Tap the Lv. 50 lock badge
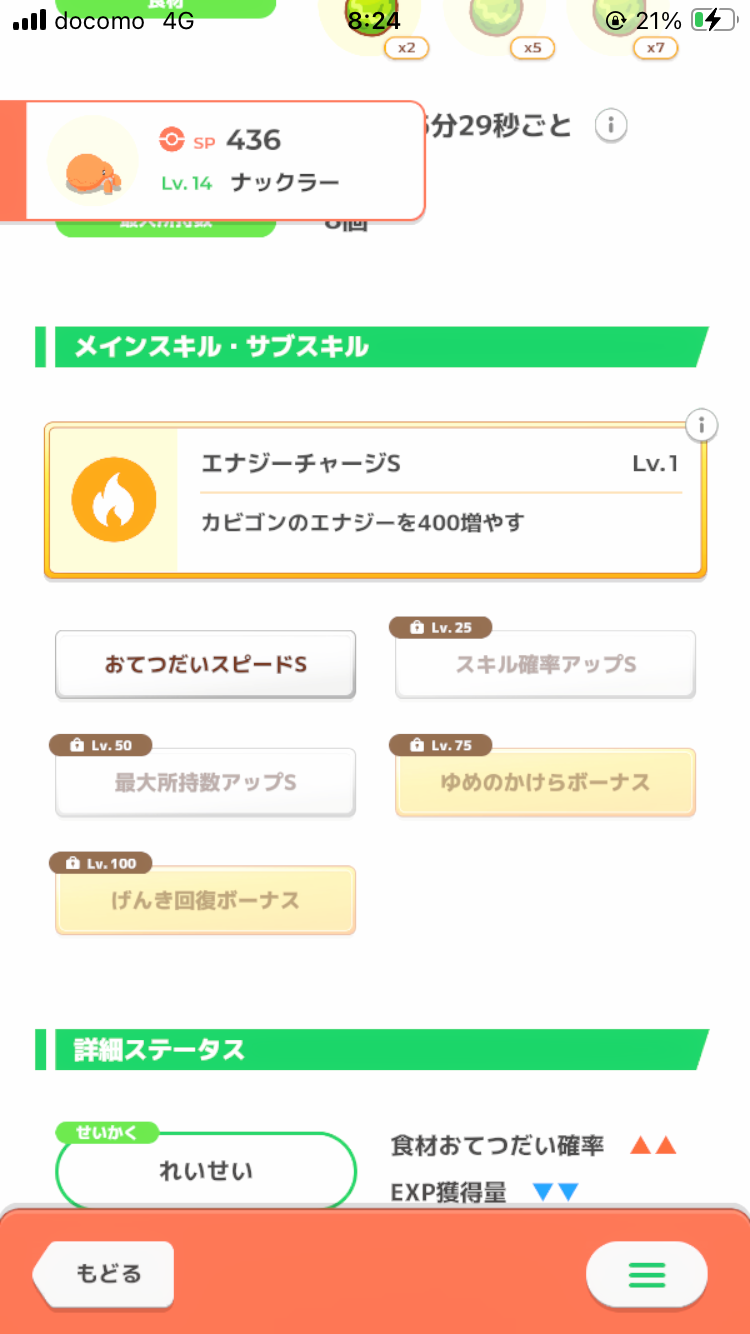750x1334 pixels. click(x=100, y=745)
